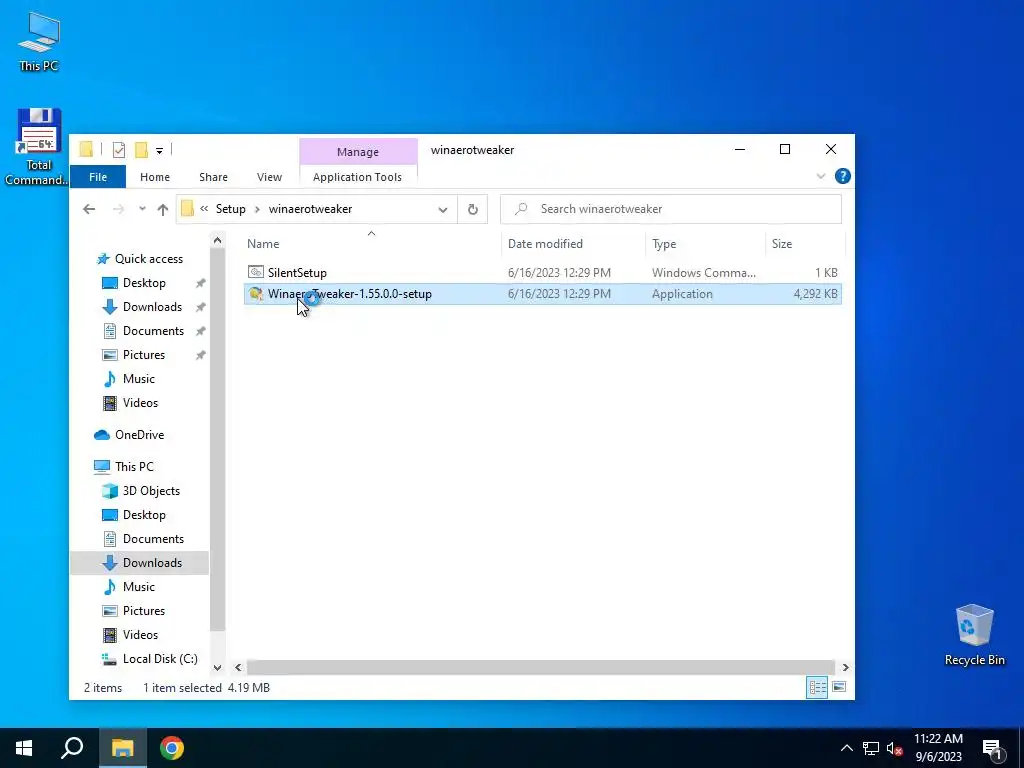Open Videos under Quick access

point(140,403)
